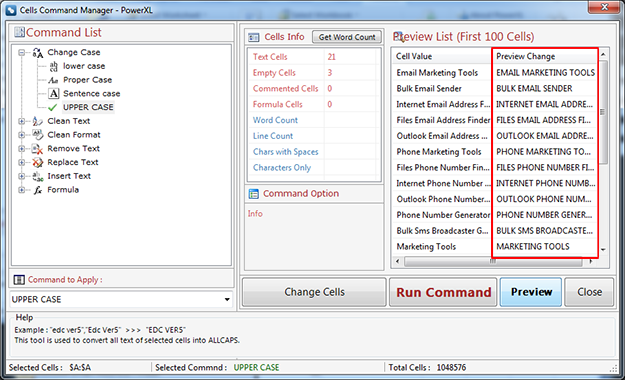The height and width of the screenshot is (380, 625).
Task: Click the Cells Info panel icon
Action: coord(254,37)
